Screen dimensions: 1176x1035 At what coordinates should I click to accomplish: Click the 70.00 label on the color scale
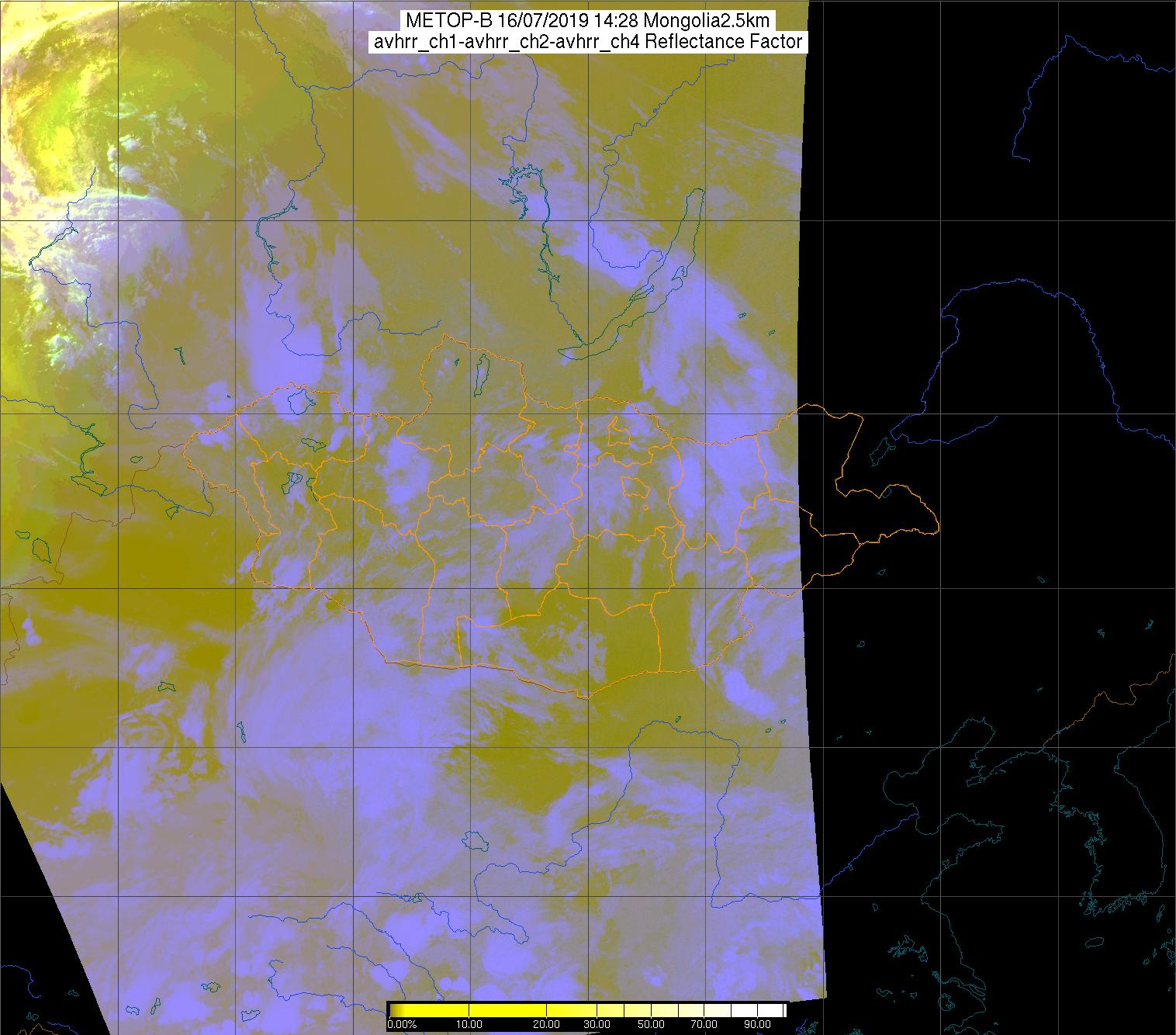click(704, 1024)
